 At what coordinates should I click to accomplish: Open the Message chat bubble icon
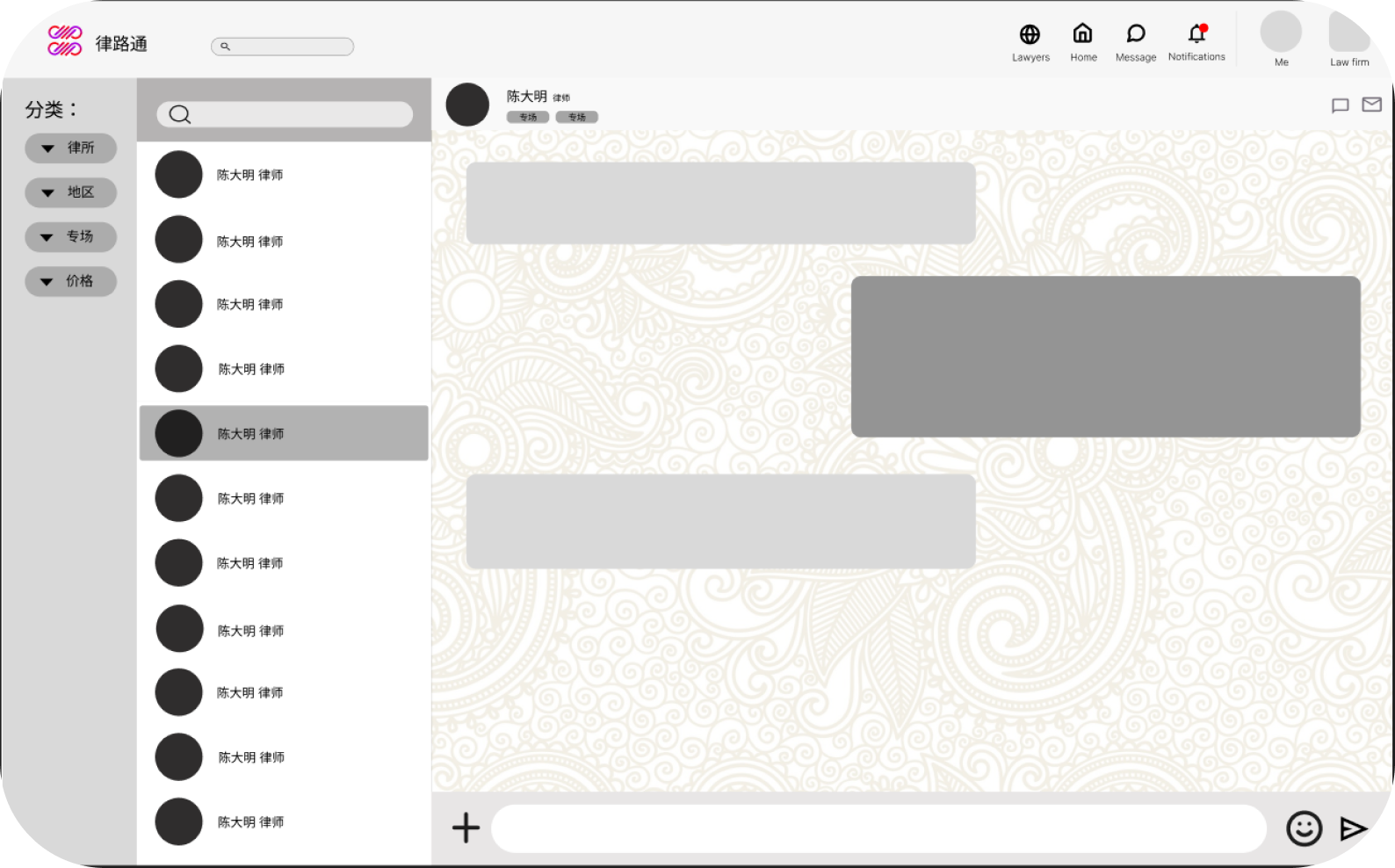pyautogui.click(x=1136, y=35)
